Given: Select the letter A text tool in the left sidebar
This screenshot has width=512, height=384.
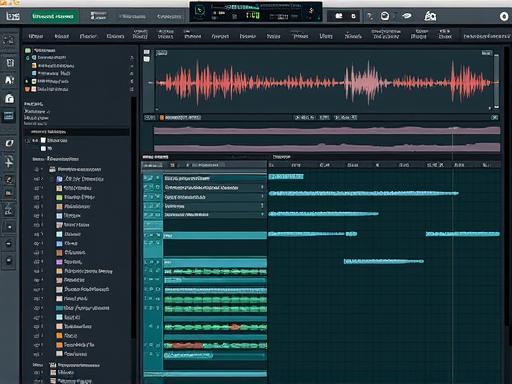Looking at the screenshot, I should [9, 80].
